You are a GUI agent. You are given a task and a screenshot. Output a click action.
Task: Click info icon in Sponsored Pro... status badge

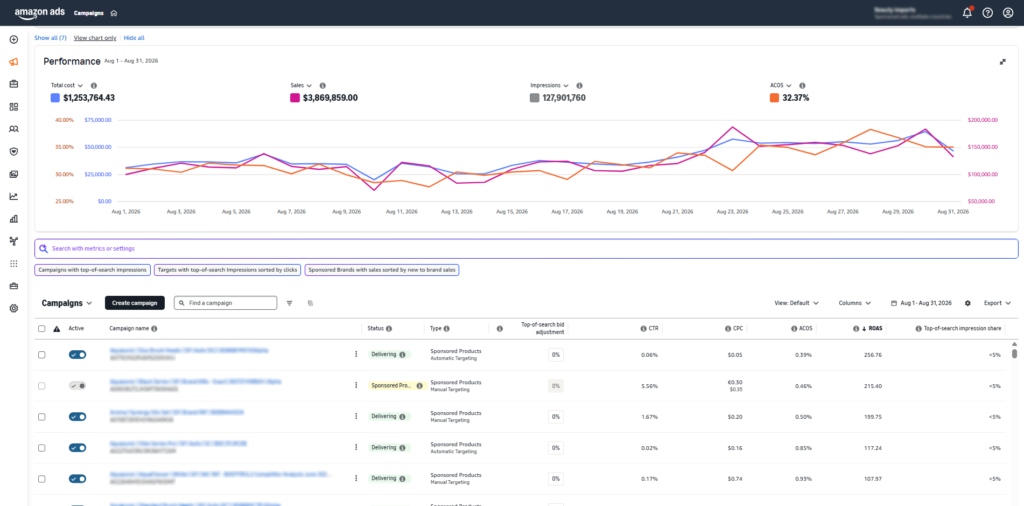click(x=419, y=385)
